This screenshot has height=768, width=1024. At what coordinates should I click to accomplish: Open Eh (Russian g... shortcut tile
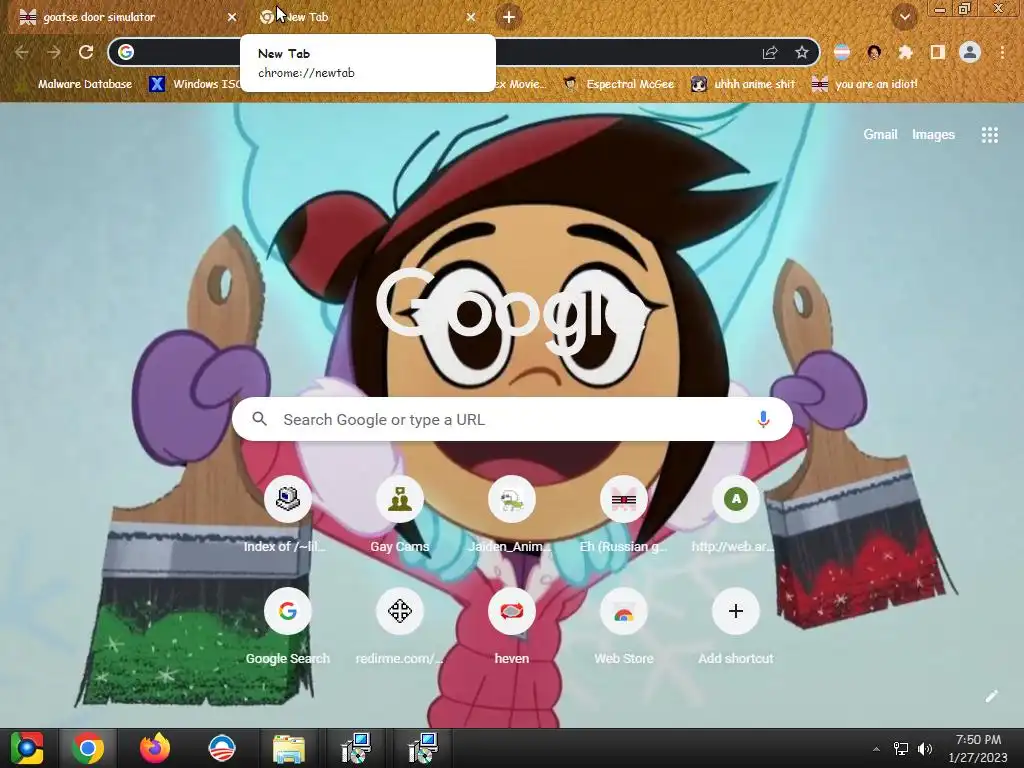click(x=624, y=514)
